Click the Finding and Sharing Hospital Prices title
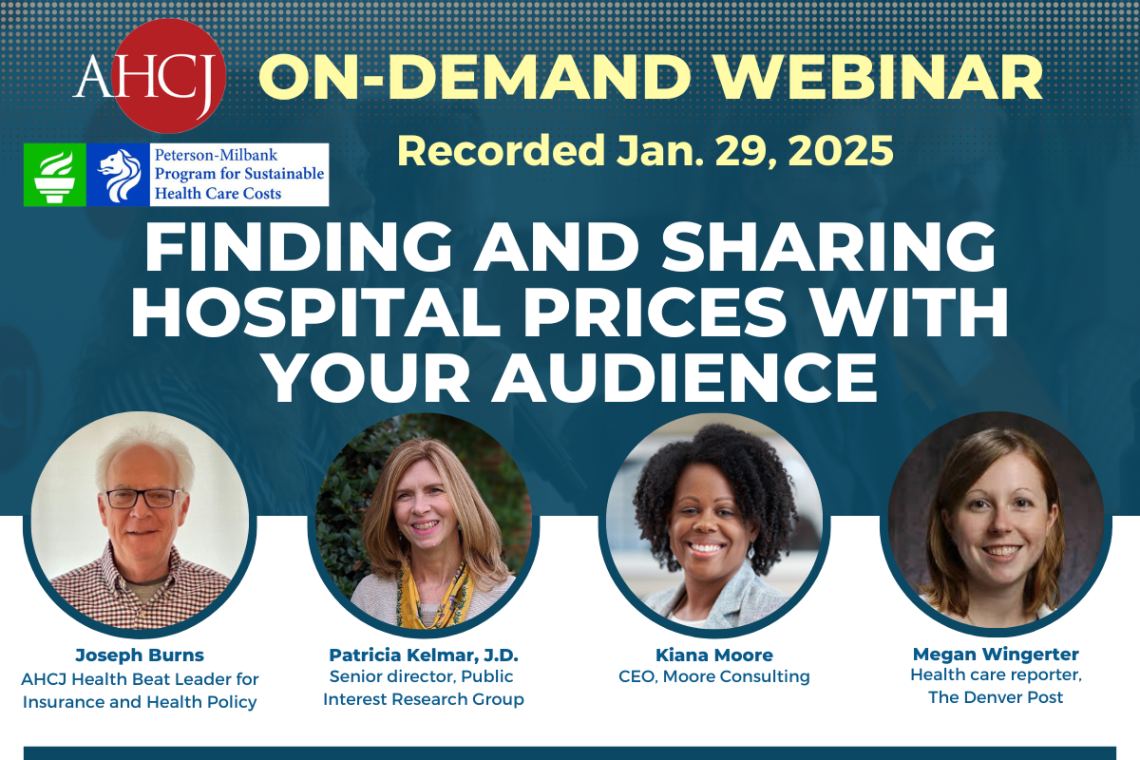 pyautogui.click(x=570, y=311)
